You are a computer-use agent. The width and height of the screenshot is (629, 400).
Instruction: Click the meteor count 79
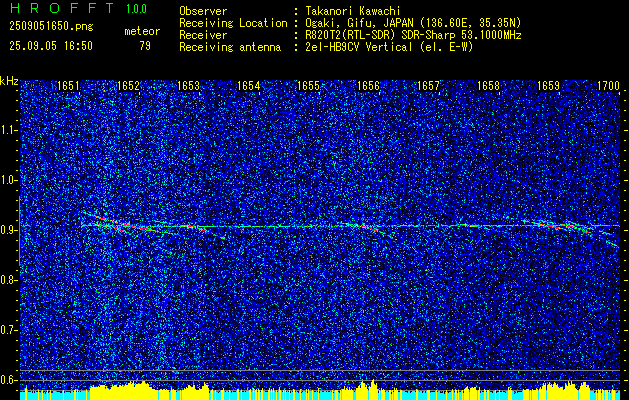click(145, 46)
